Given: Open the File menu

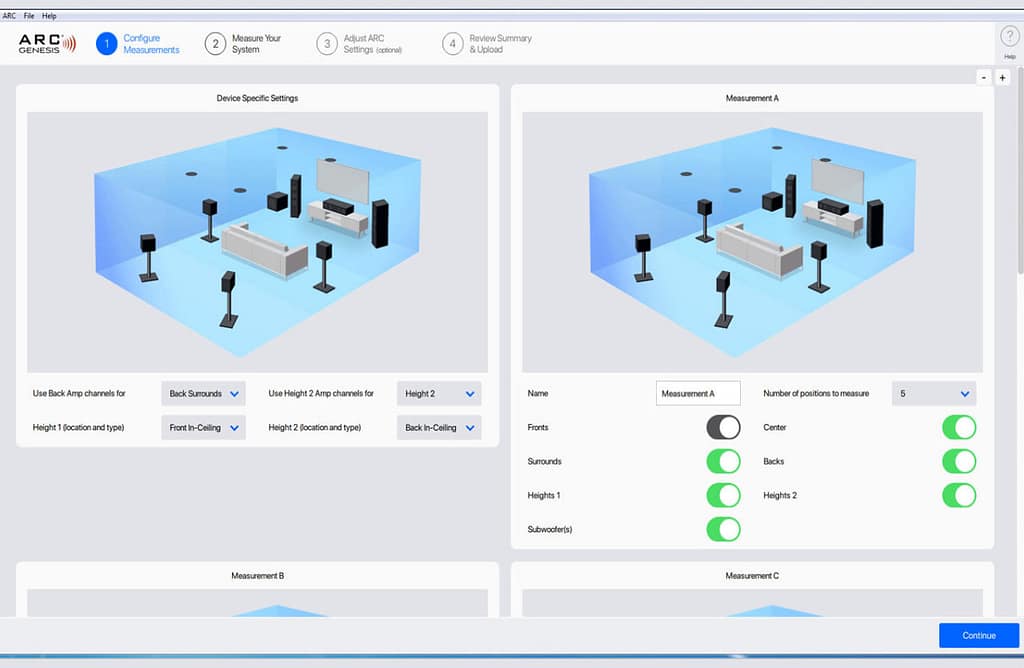Looking at the screenshot, I should click(x=28, y=16).
